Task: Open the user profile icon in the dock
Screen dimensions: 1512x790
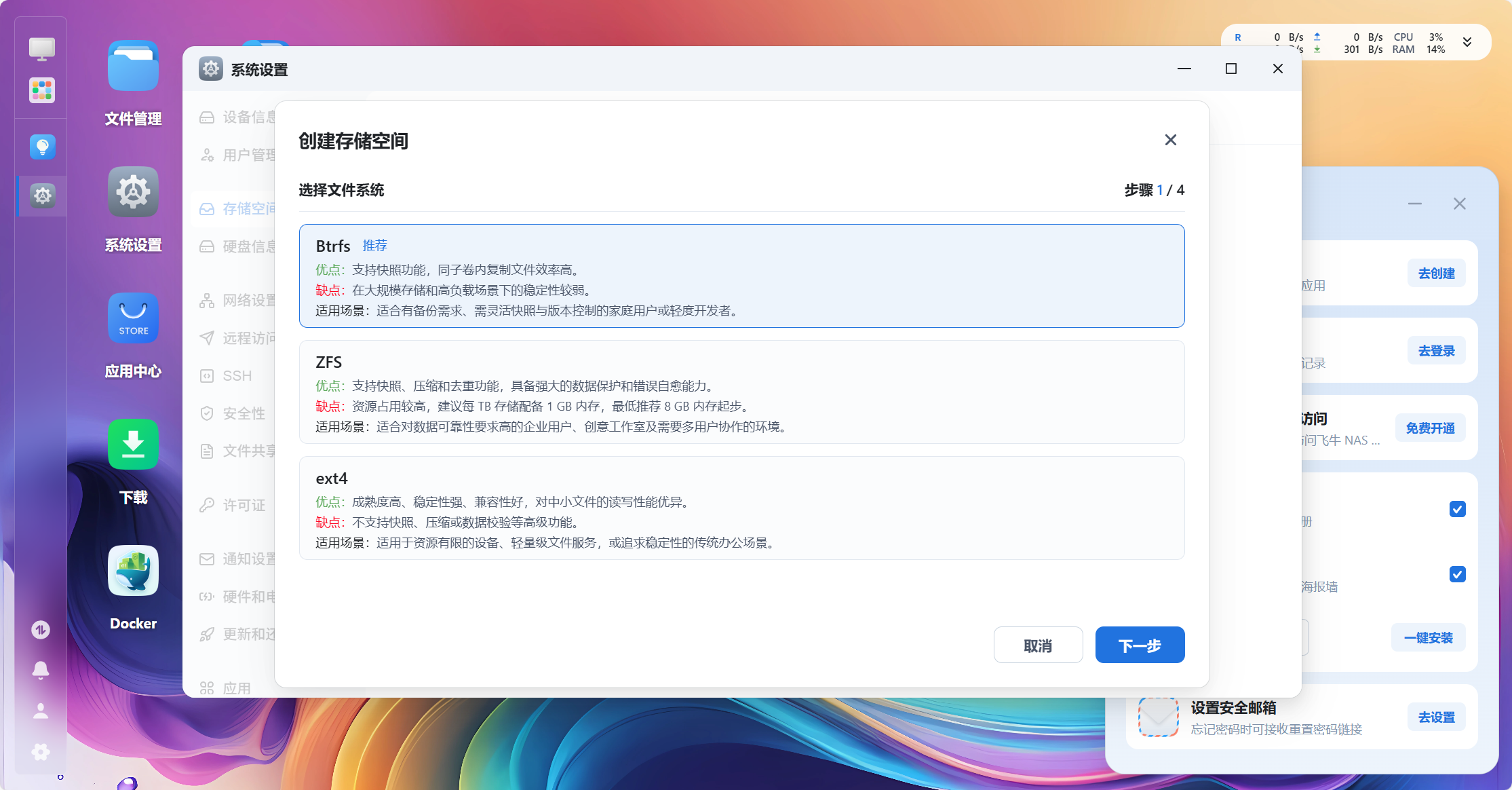Action: tap(41, 711)
